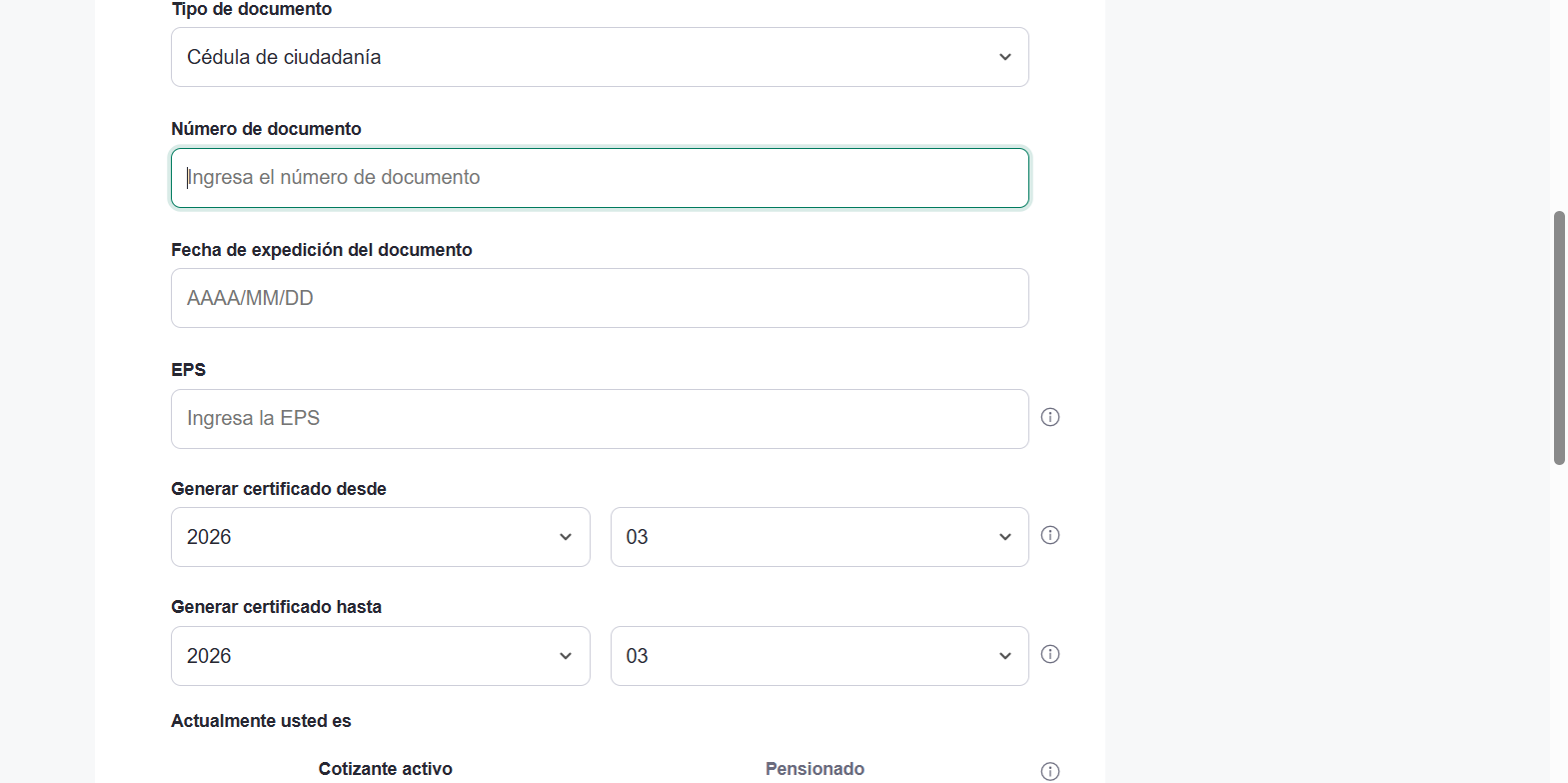Click info icon next to Pensionado option
This screenshot has width=1568, height=783.
tap(1050, 771)
